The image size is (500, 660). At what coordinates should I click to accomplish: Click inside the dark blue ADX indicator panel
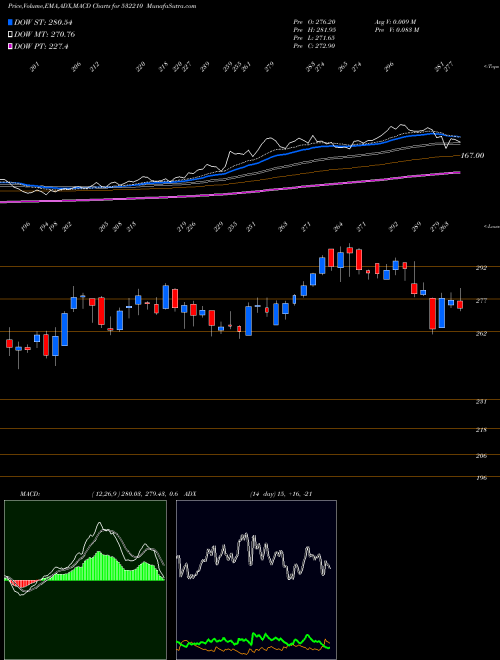(x=256, y=580)
